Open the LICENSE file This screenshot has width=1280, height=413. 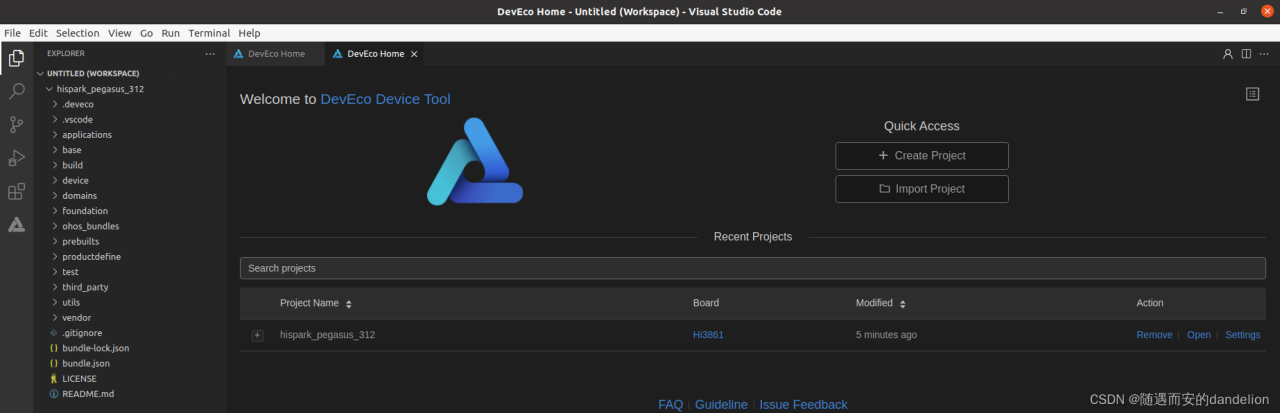pyautogui.click(x=79, y=379)
